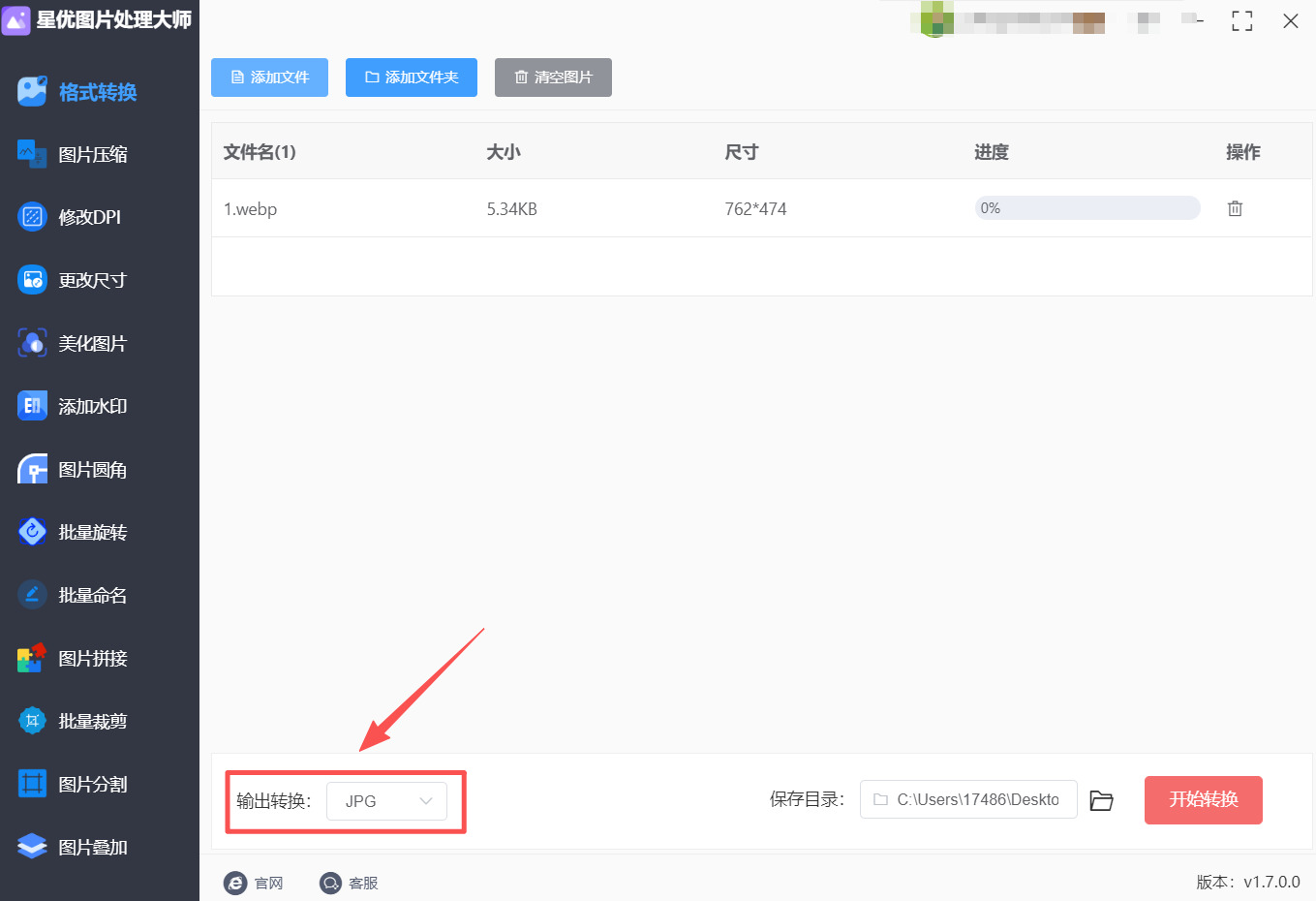Select 图片拼接 label in sidebar

coord(93,659)
